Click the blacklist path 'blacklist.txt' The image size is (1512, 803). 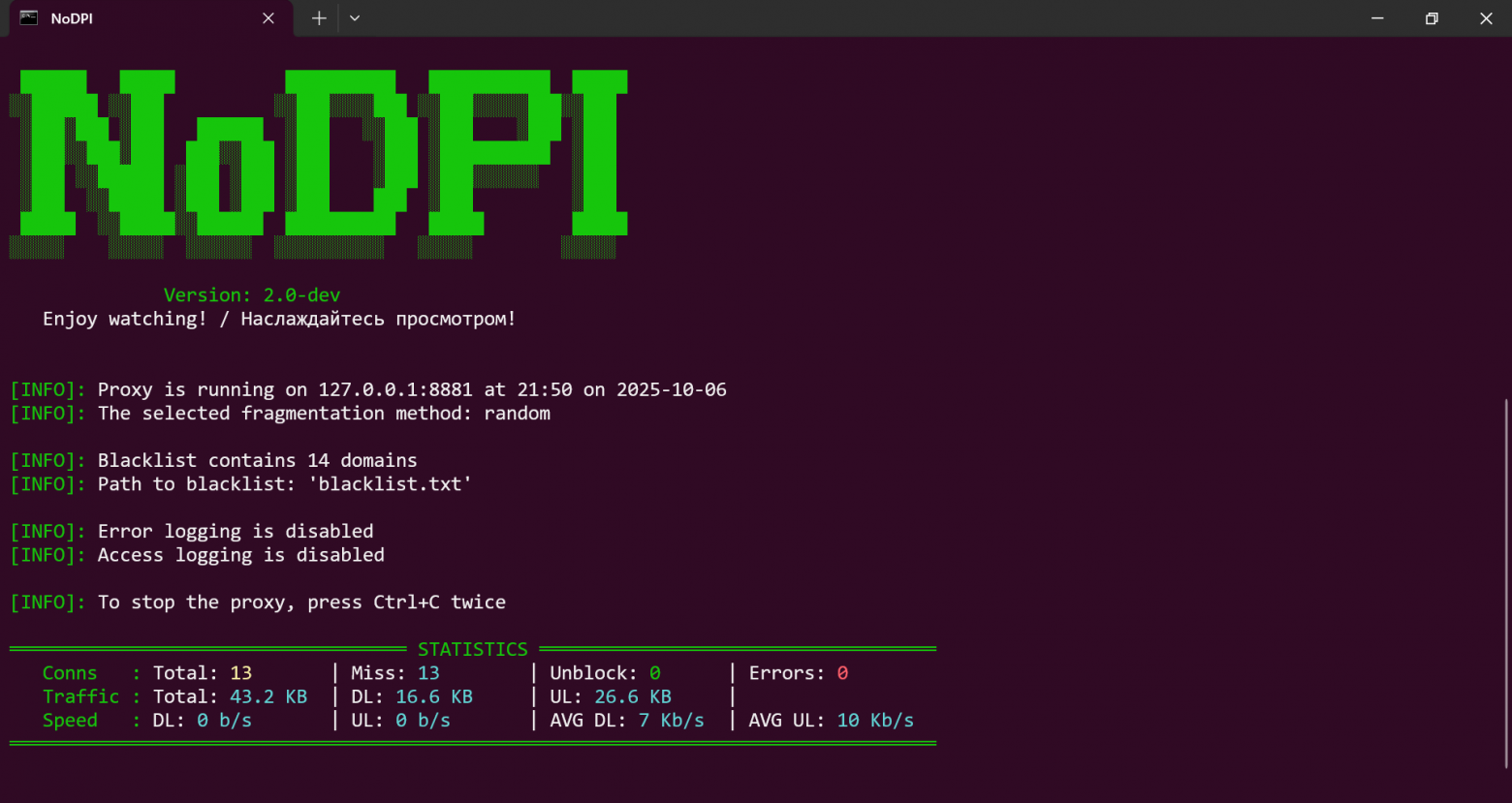[390, 483]
